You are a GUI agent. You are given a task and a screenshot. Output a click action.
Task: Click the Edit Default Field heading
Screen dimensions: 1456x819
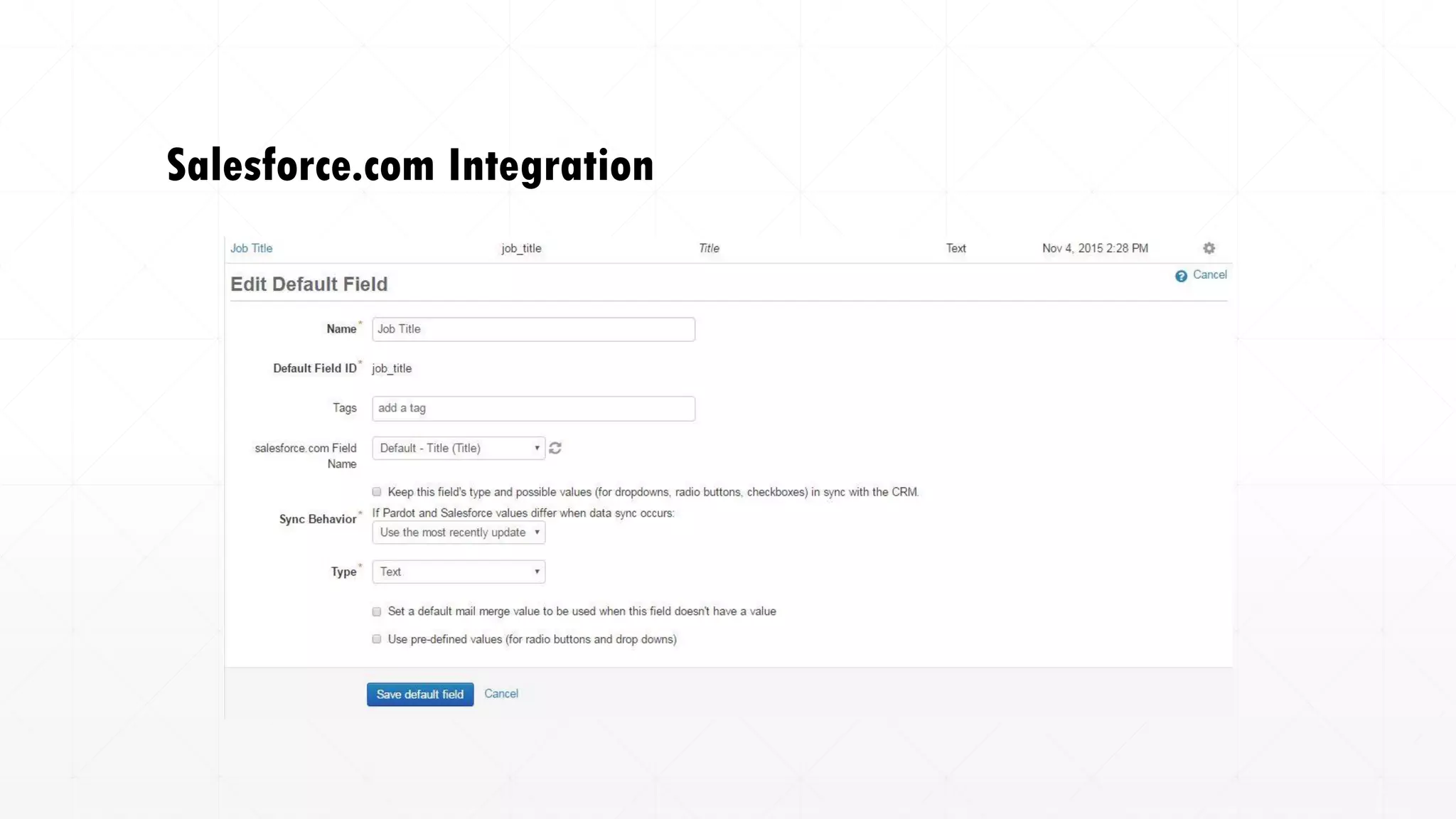pyautogui.click(x=309, y=284)
